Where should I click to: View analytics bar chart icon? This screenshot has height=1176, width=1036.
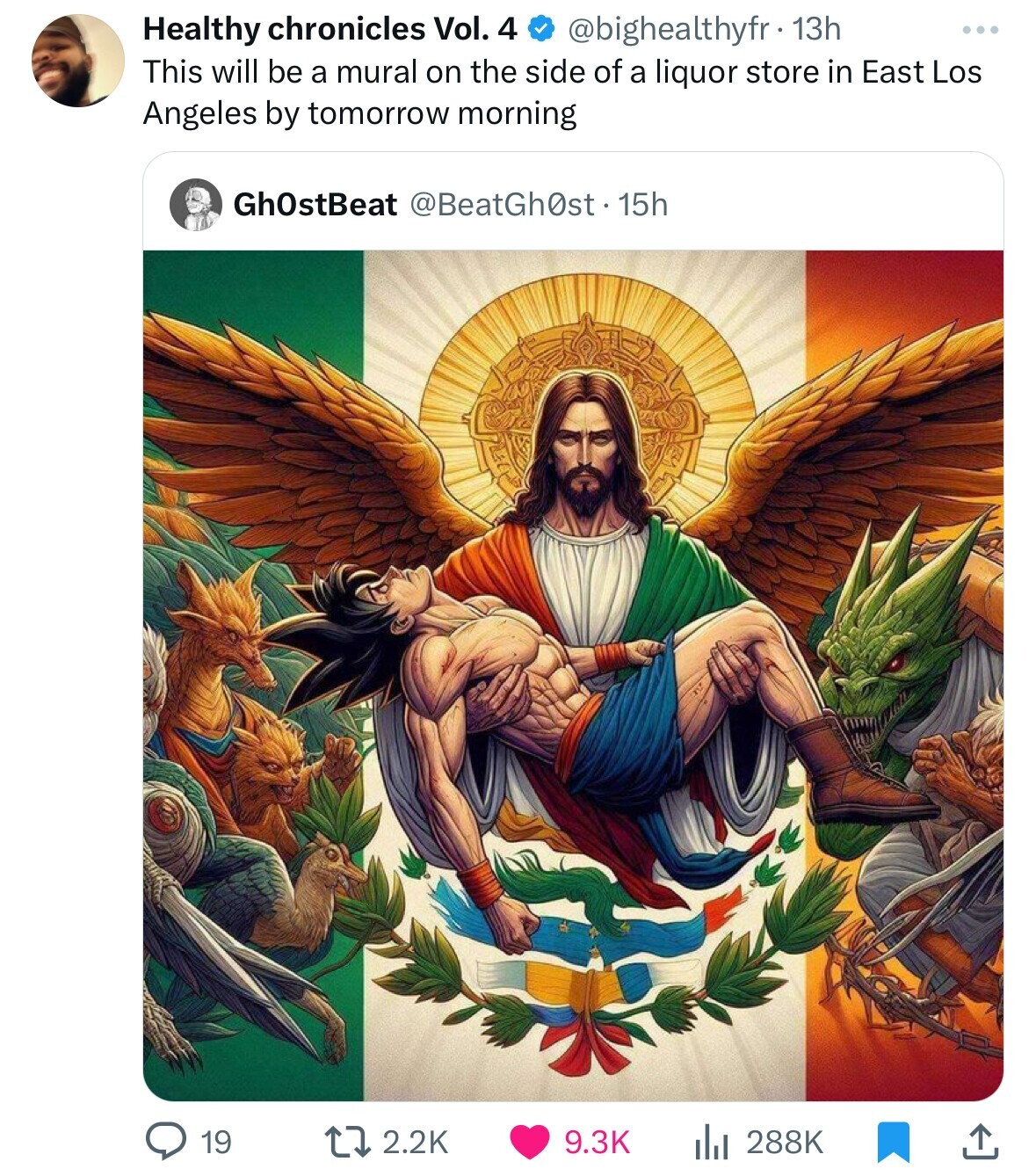pos(712,1142)
